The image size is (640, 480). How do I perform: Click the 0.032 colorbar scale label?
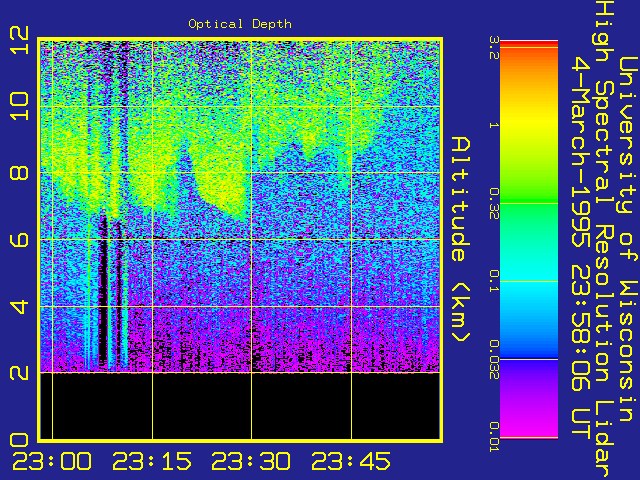click(x=494, y=359)
